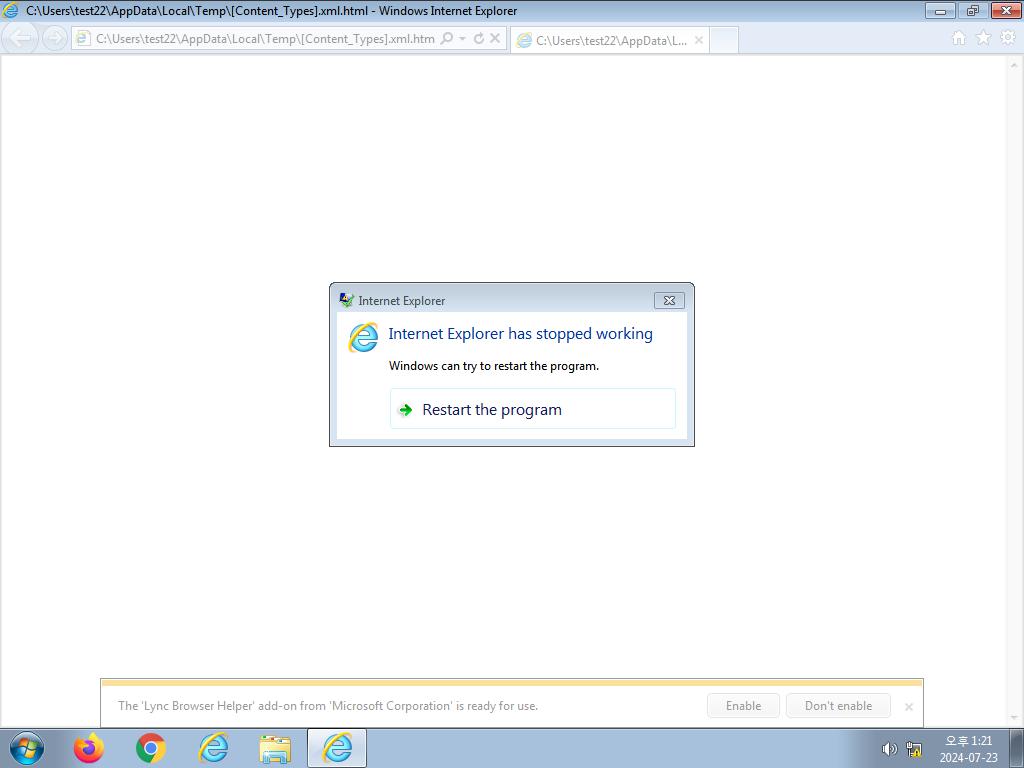Expand the address bar autocomplete dropdown arrow

tap(462, 39)
